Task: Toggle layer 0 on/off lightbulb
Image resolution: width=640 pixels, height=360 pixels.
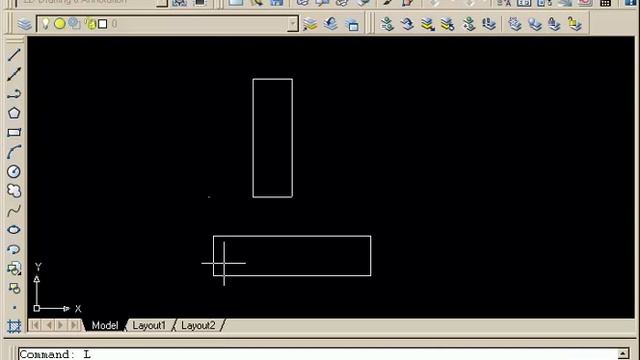Action: pos(46,24)
